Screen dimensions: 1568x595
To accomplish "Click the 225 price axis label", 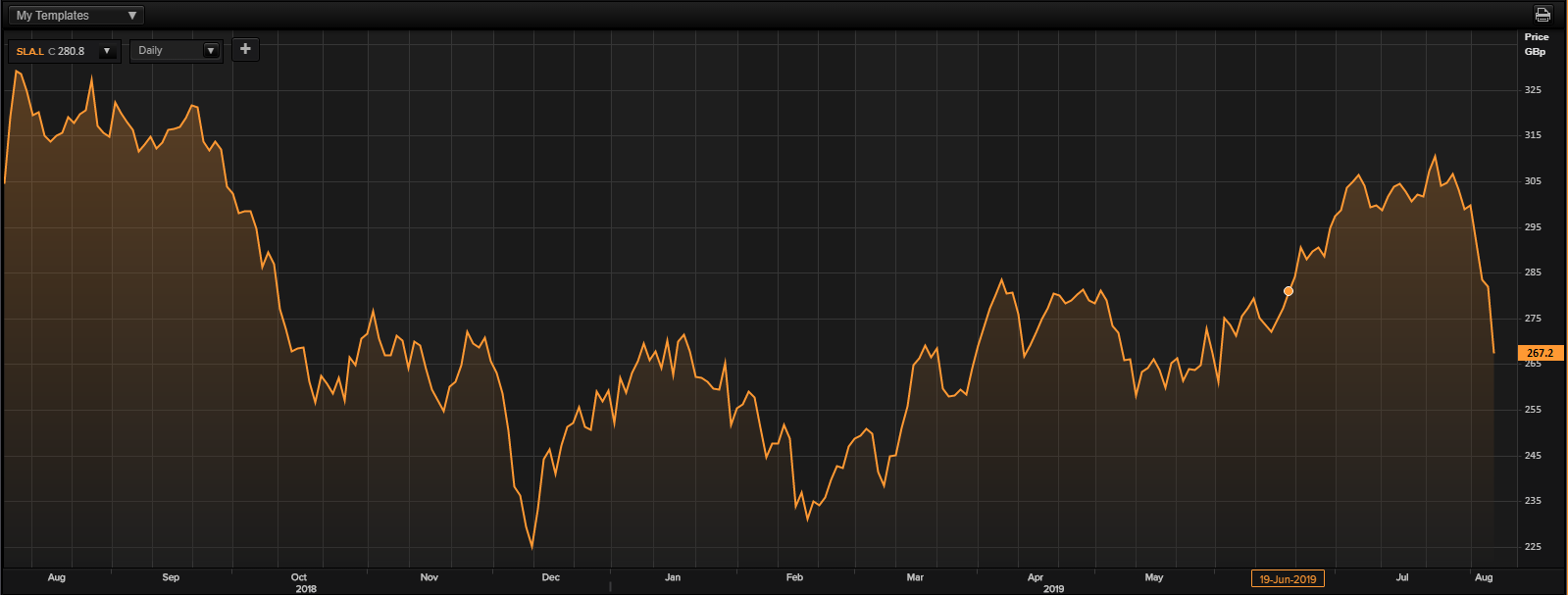I will [1533, 546].
